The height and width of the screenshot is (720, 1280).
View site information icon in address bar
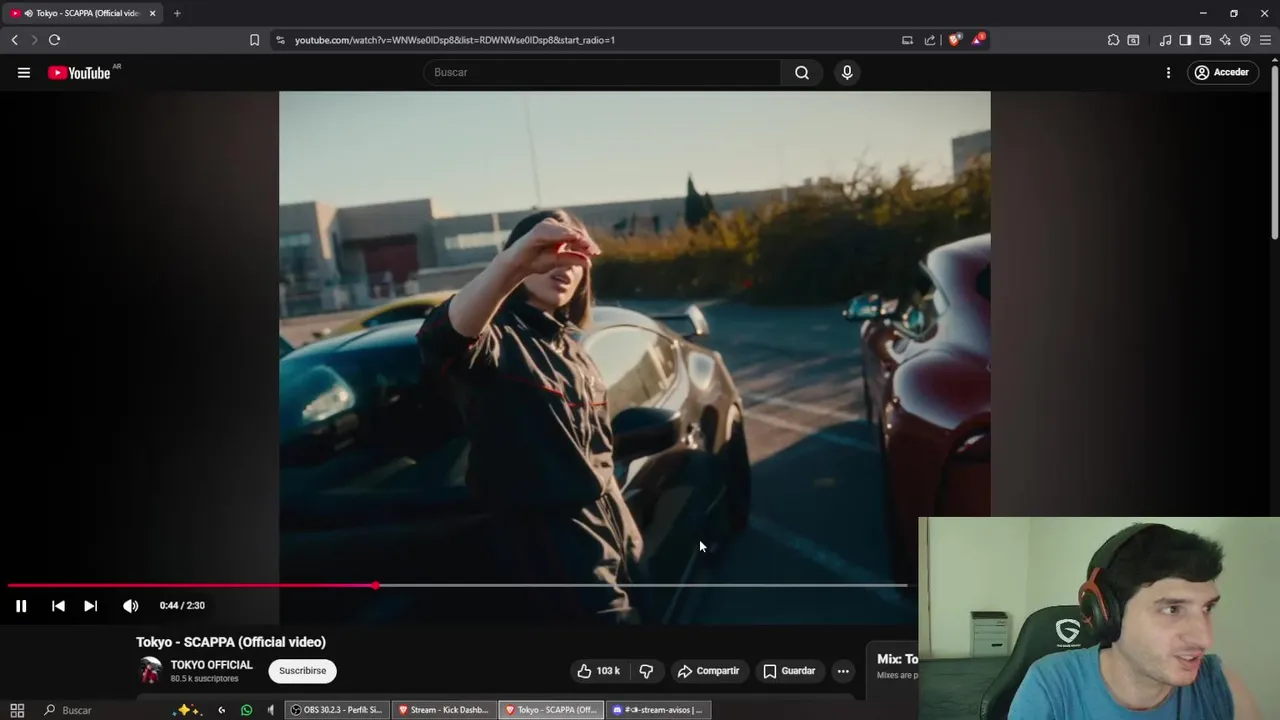click(280, 40)
